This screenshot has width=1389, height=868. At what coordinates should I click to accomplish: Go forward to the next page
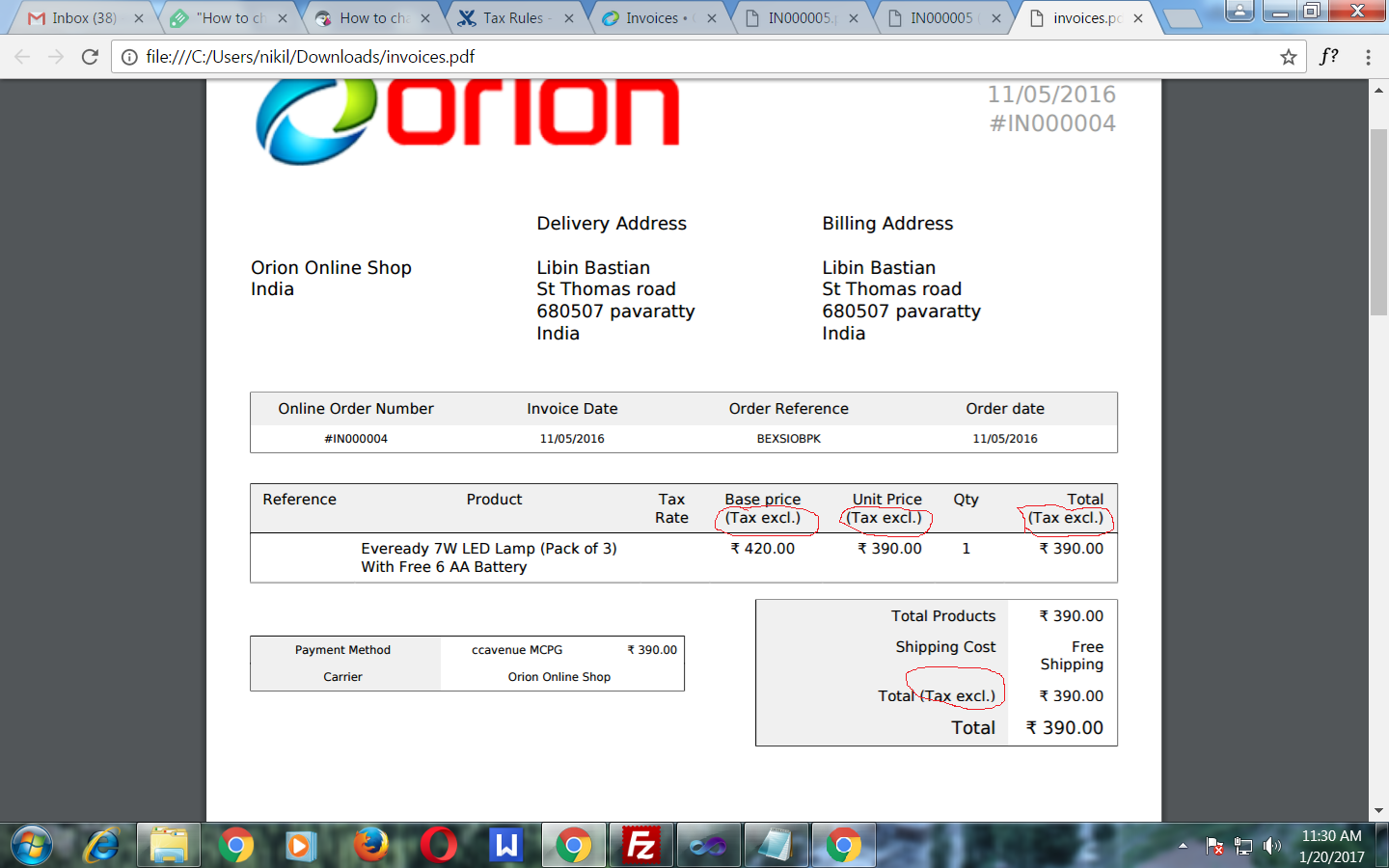point(56,57)
